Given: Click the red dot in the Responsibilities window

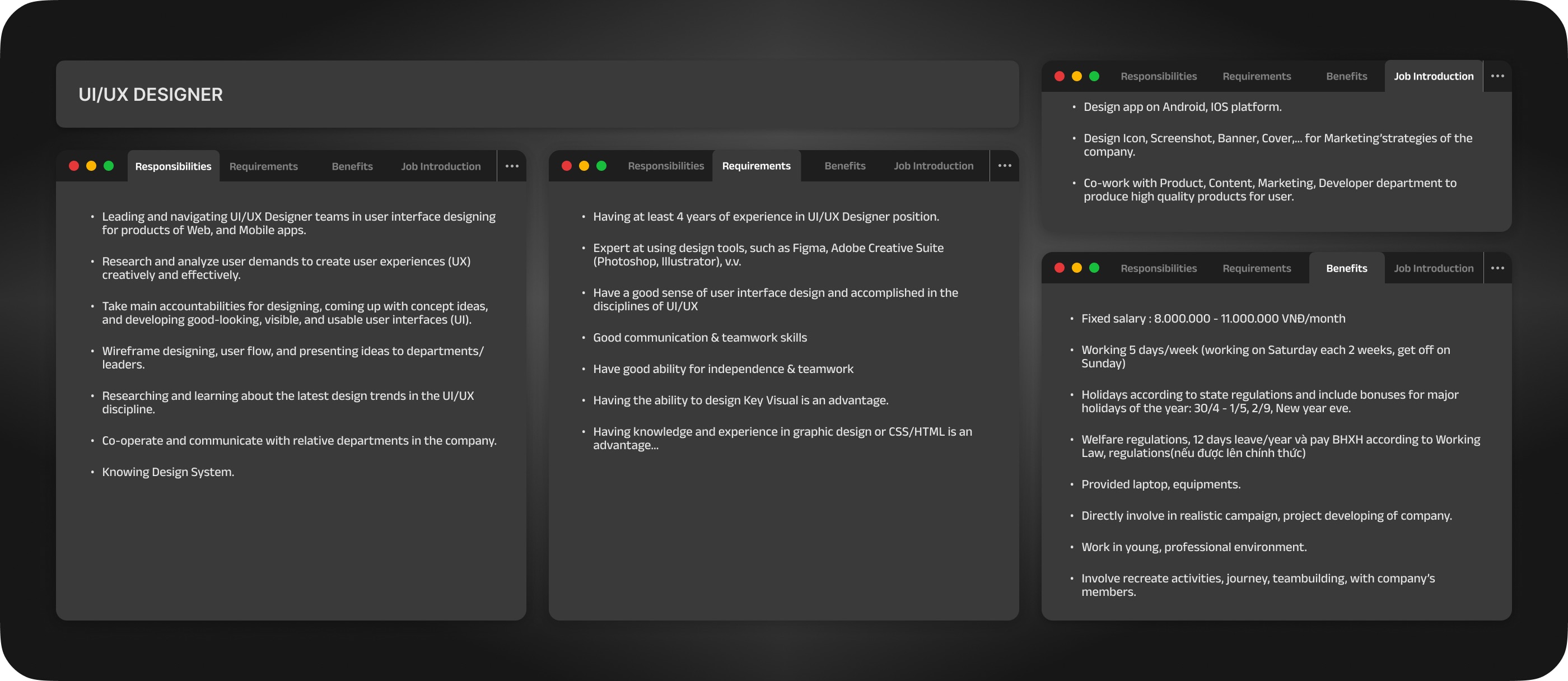Looking at the screenshot, I should [74, 166].
